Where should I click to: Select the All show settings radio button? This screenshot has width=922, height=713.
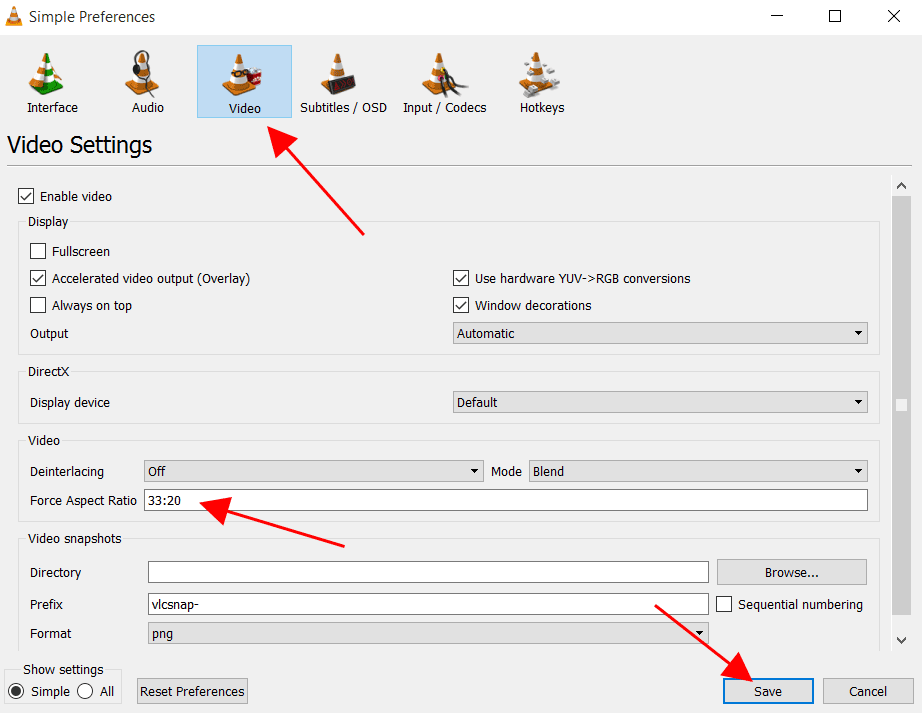coord(85,691)
